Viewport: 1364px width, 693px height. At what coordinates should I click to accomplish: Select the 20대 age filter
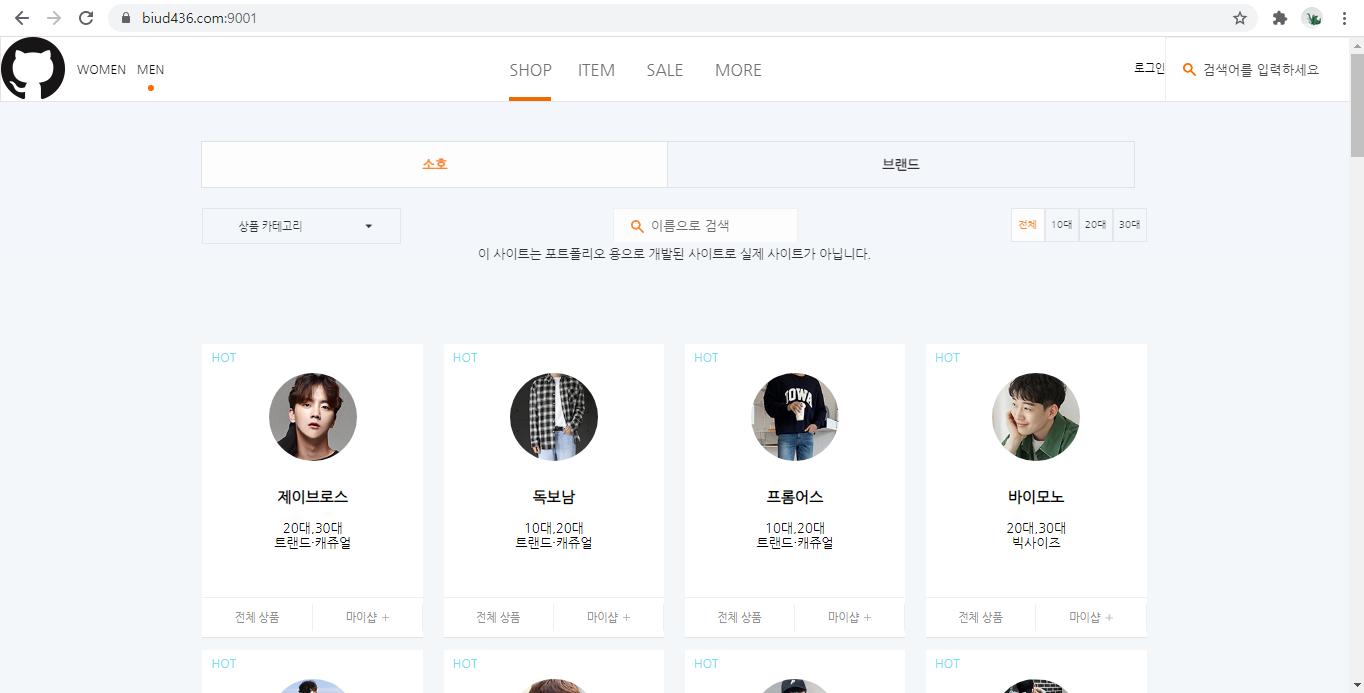click(1095, 225)
